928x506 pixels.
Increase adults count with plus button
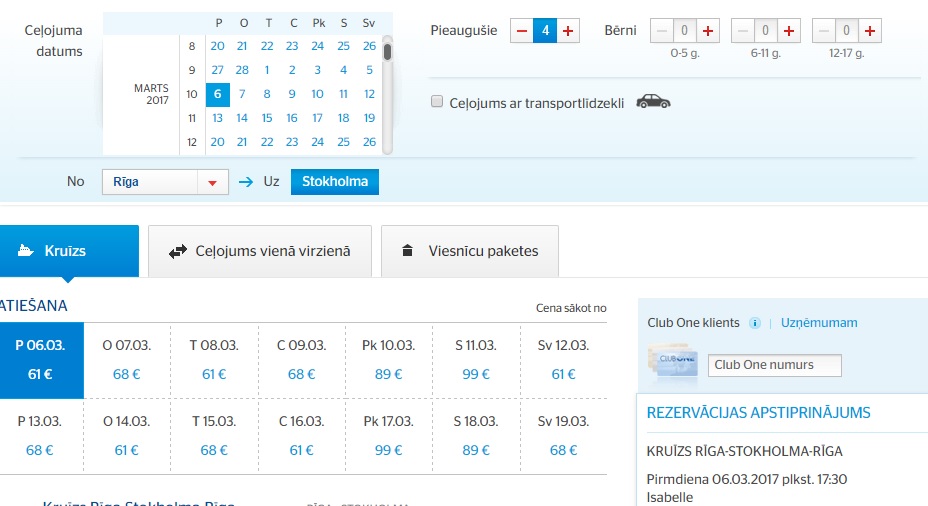tap(568, 31)
